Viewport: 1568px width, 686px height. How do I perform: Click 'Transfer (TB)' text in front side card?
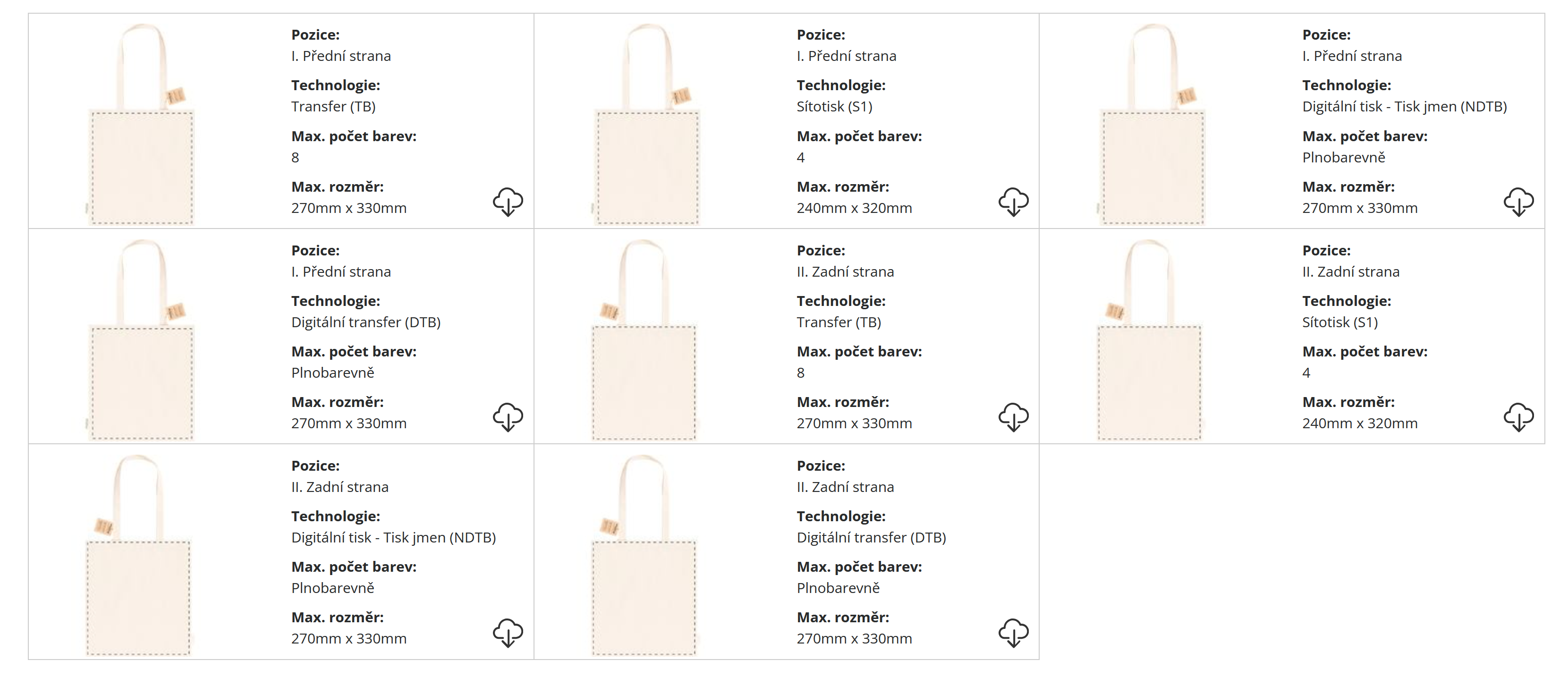333,107
